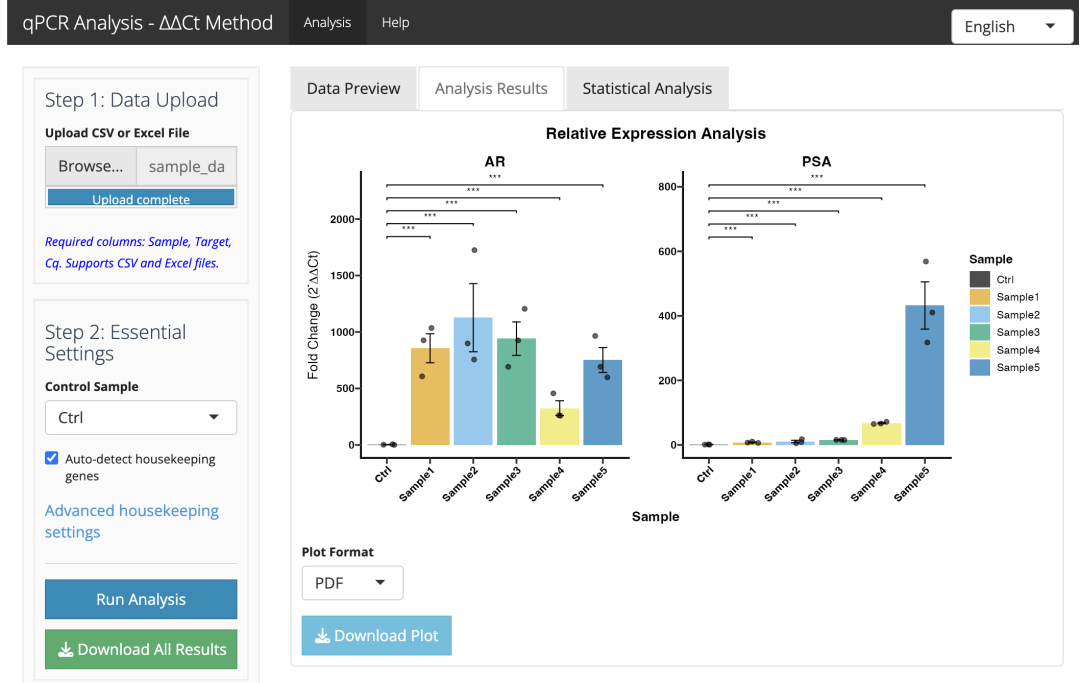Click the Sample5 bar in PSA chart

(x=924, y=375)
